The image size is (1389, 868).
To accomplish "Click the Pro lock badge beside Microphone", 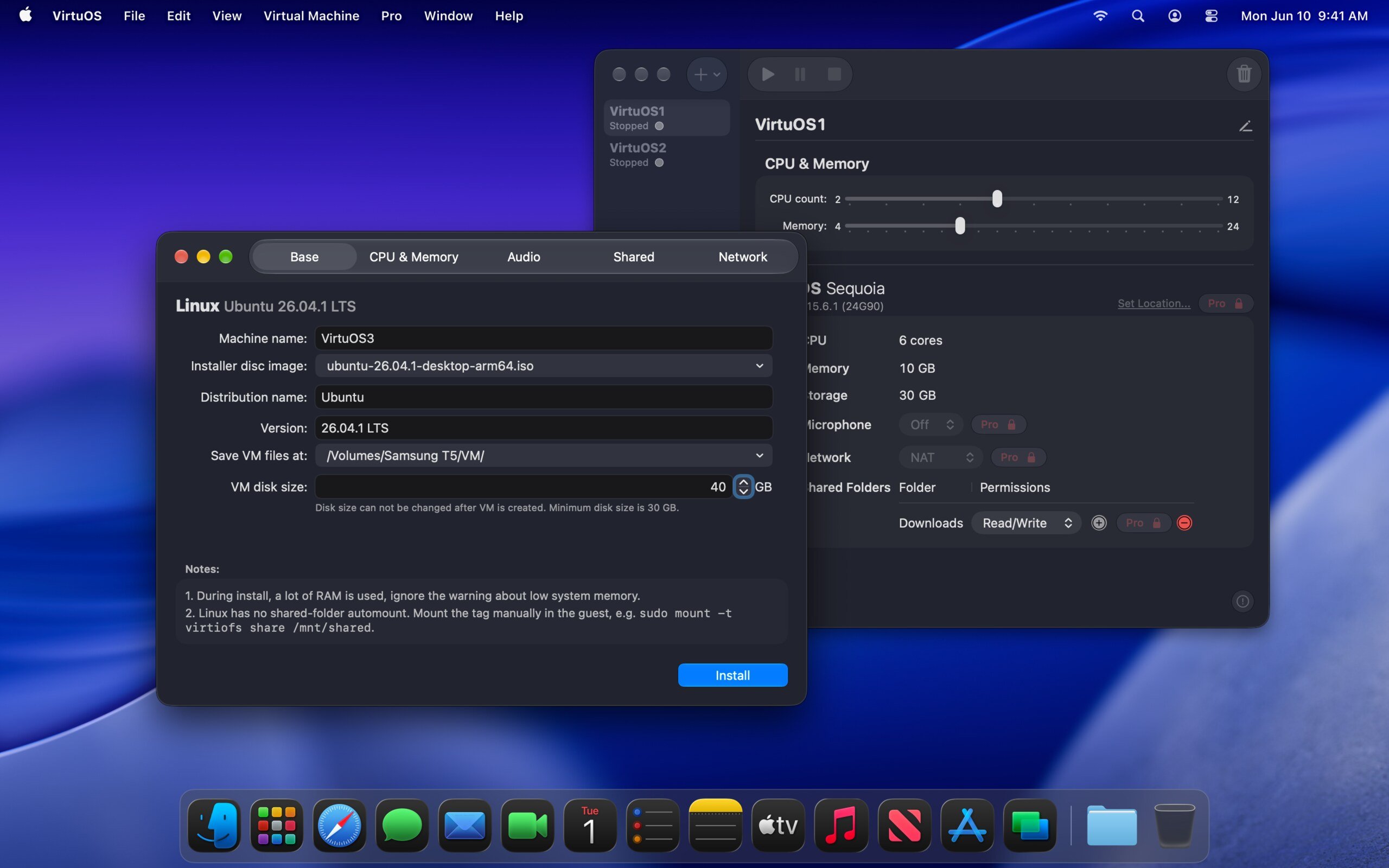I will point(998,425).
